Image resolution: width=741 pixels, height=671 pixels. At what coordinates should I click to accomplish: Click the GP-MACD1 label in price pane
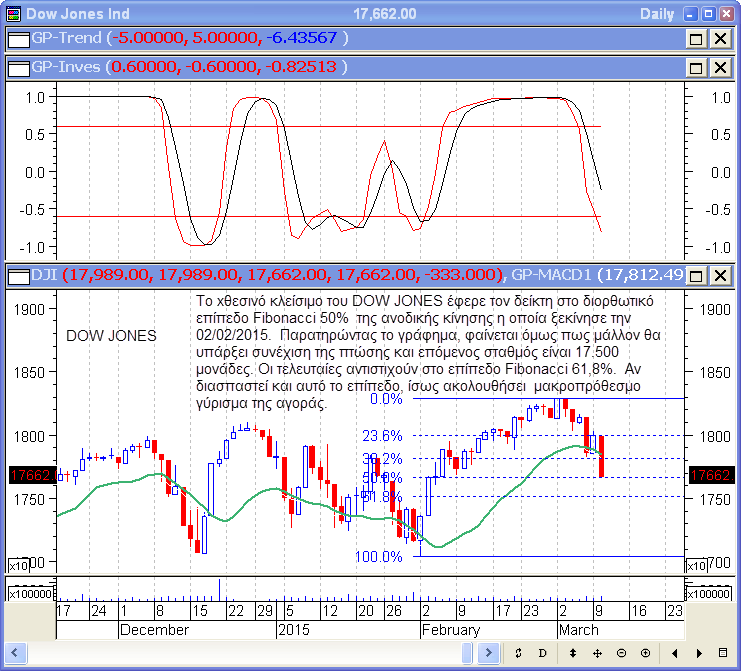coord(552,275)
